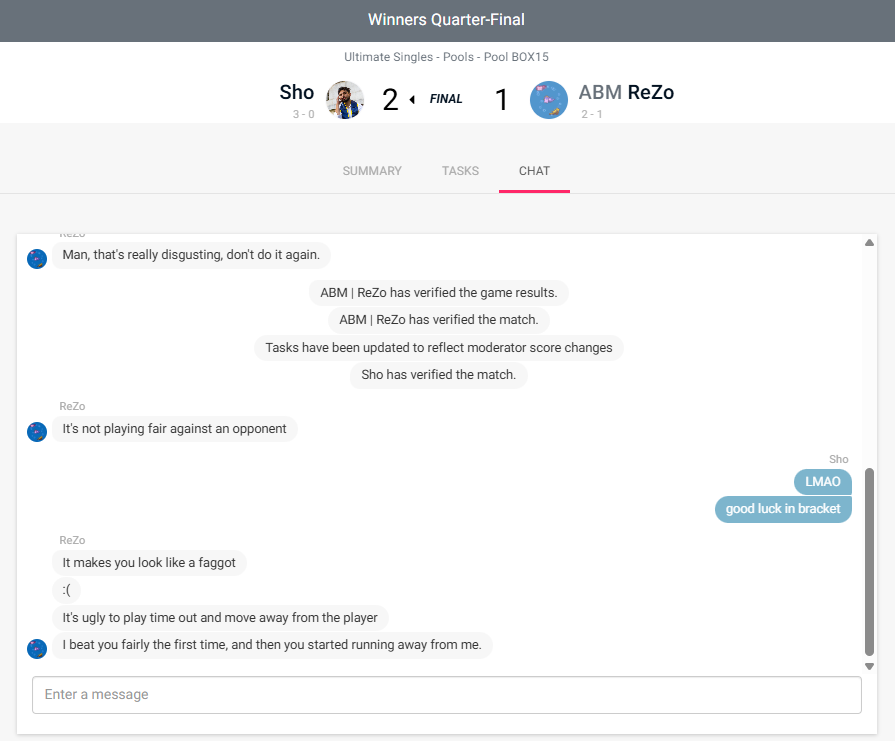Viewport: 895px width, 741px height.
Task: Click the winner arrow indicator beside score 2
Action: (412, 100)
